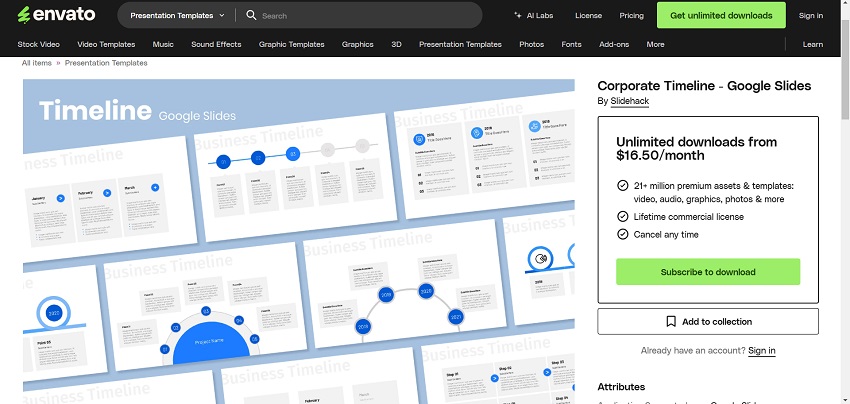Click the Timeline preview image
The height and width of the screenshot is (404, 850).
299,241
